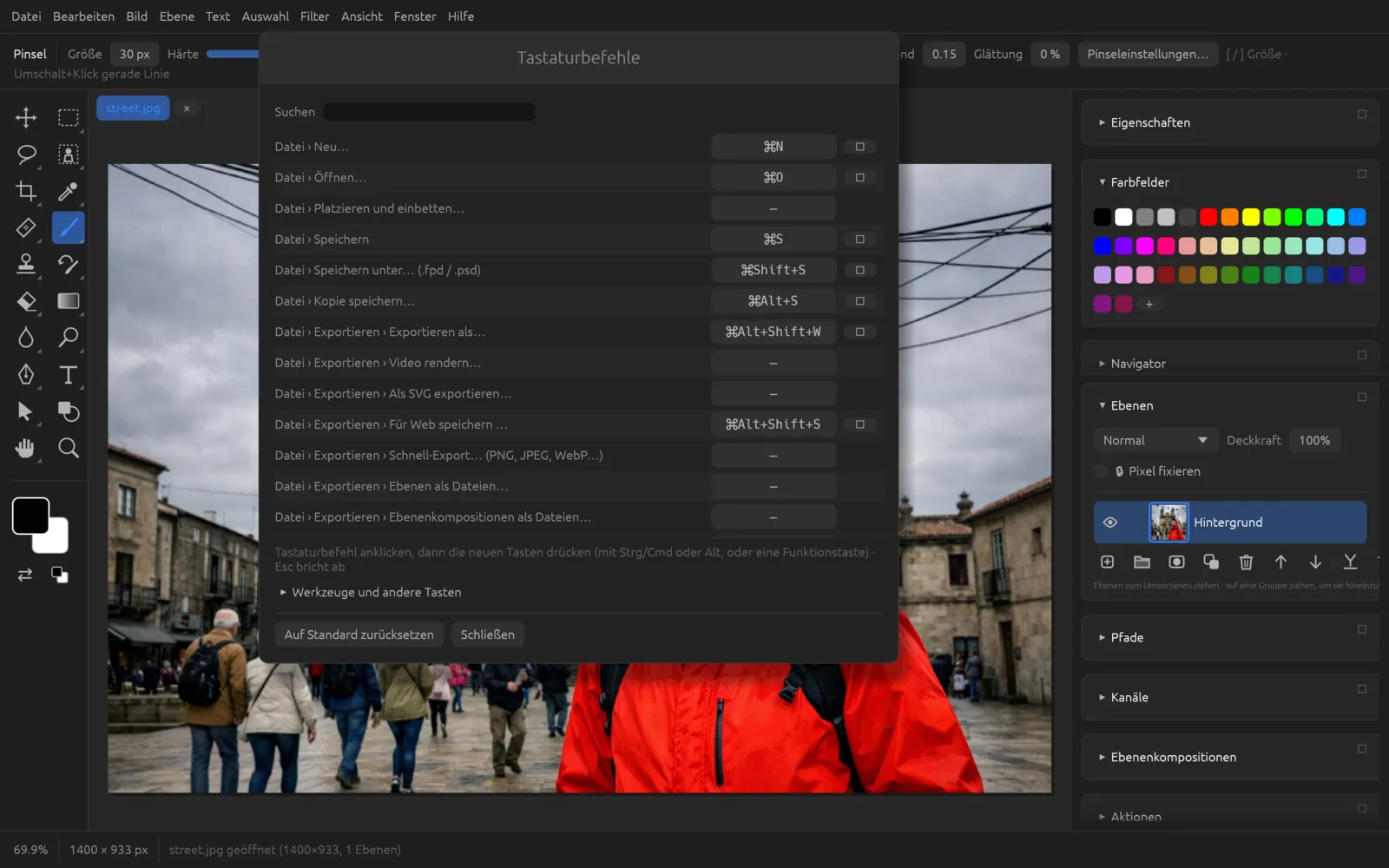The image size is (1389, 868).
Task: Open Pinseleinstellungen… brush settings
Action: point(1148,54)
